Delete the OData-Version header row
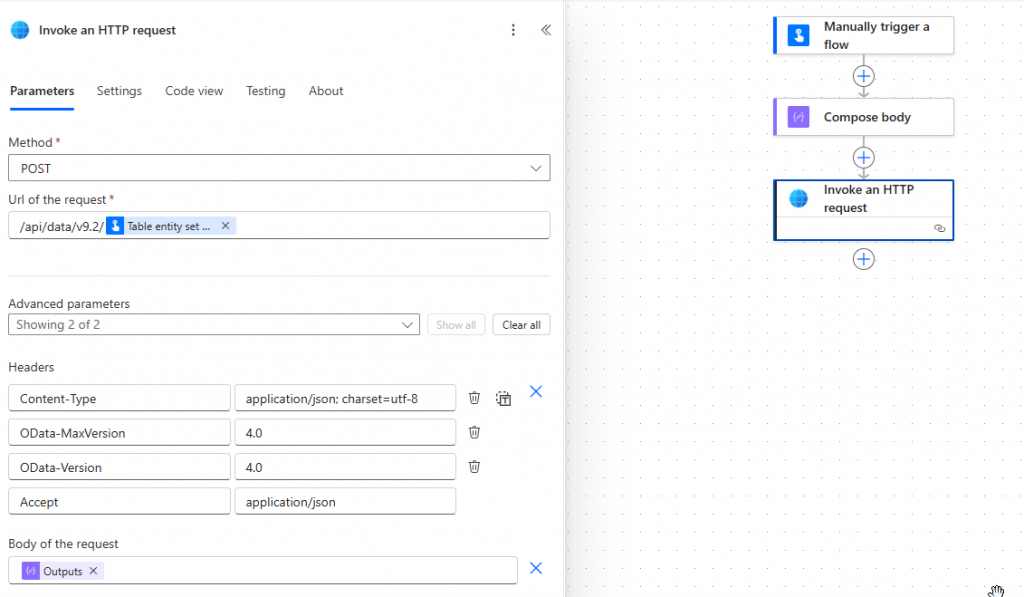 tap(475, 467)
